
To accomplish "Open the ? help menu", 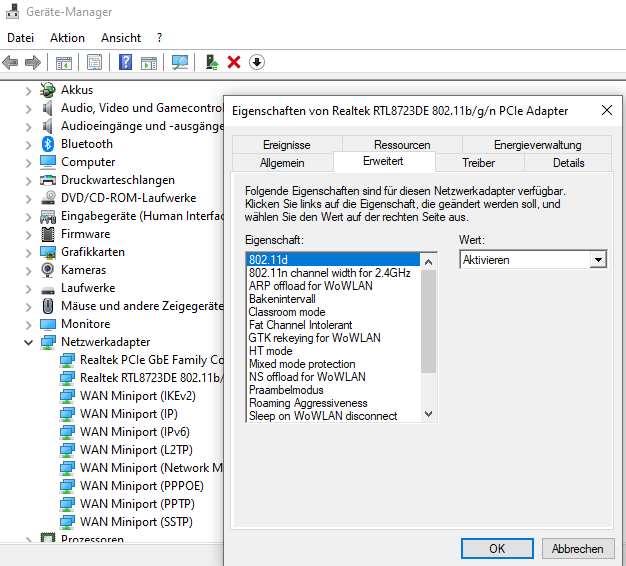I will pos(160,38).
